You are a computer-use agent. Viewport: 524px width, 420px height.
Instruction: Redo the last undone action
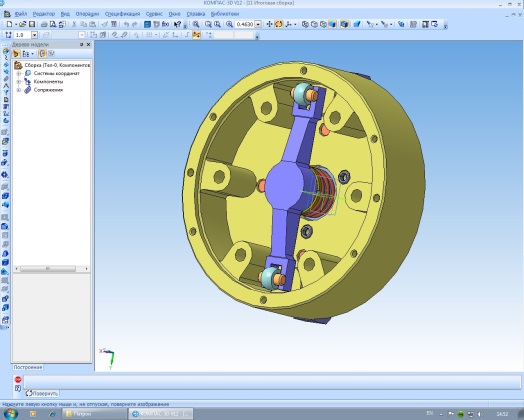[x=135, y=24]
